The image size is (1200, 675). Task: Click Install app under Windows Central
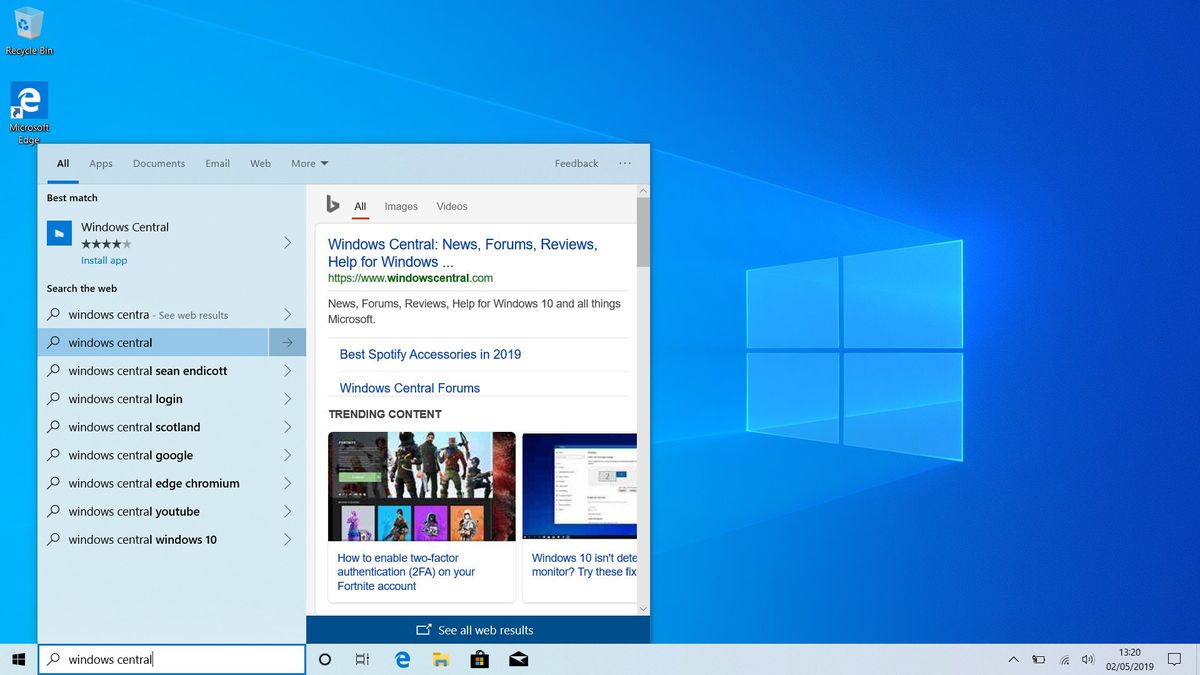click(x=103, y=260)
